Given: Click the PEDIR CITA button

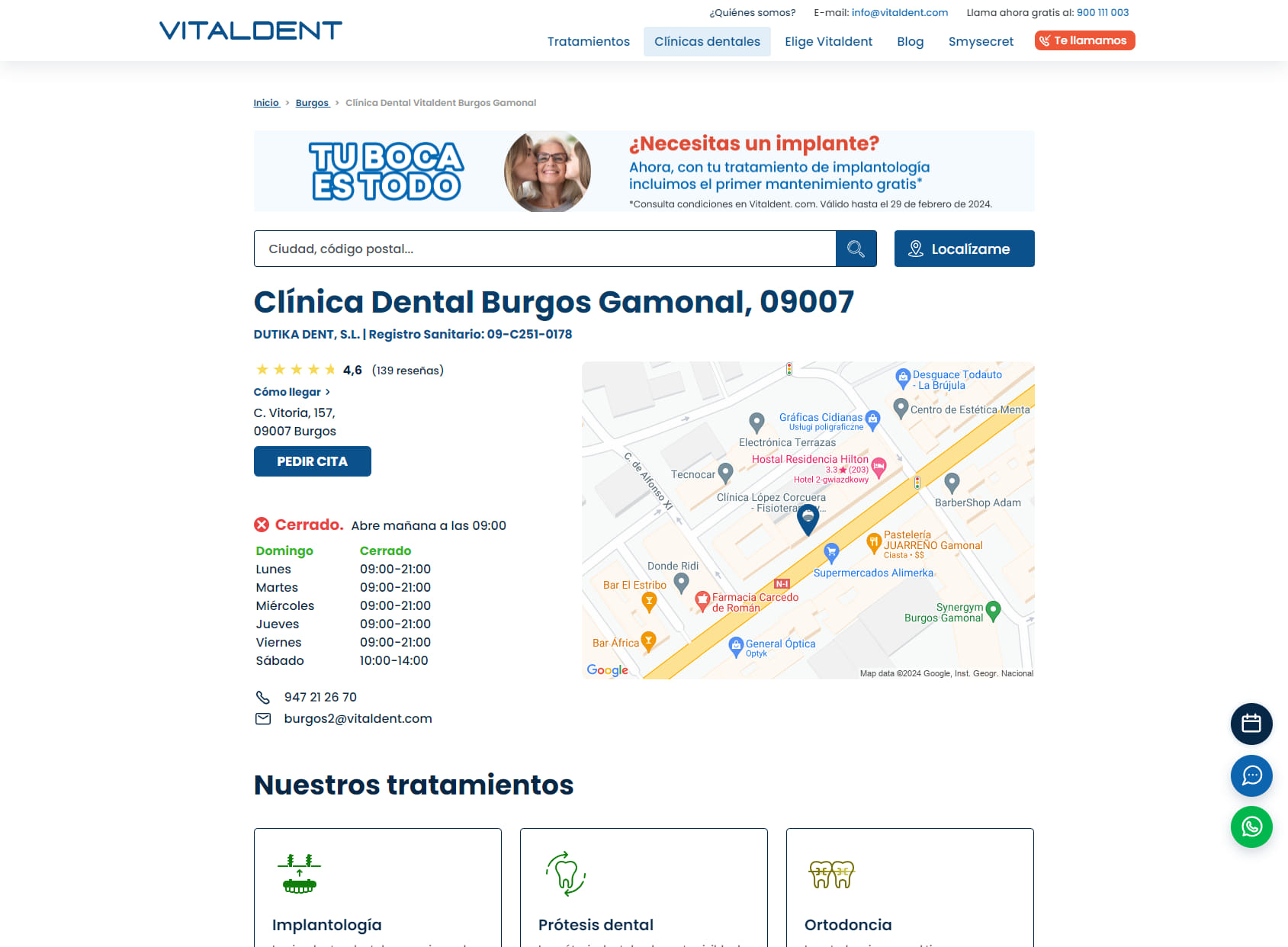Looking at the screenshot, I should 312,461.
